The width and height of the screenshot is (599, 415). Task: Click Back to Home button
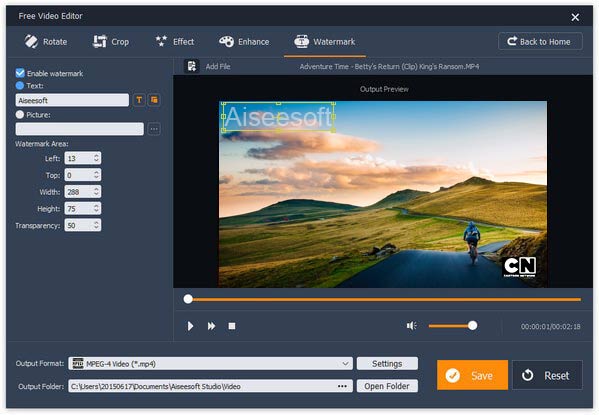(540, 41)
